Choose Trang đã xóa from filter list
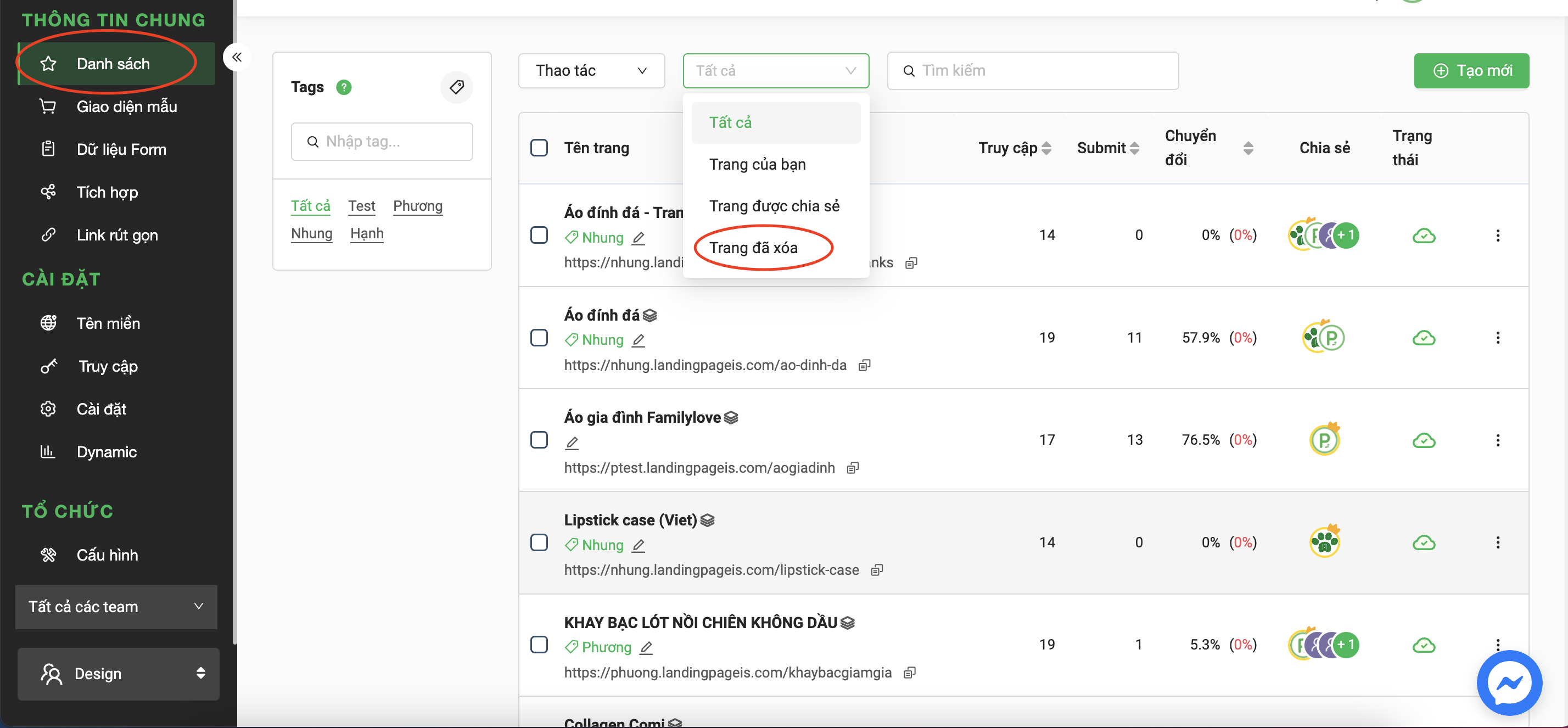This screenshot has width=1568, height=728. coord(753,248)
